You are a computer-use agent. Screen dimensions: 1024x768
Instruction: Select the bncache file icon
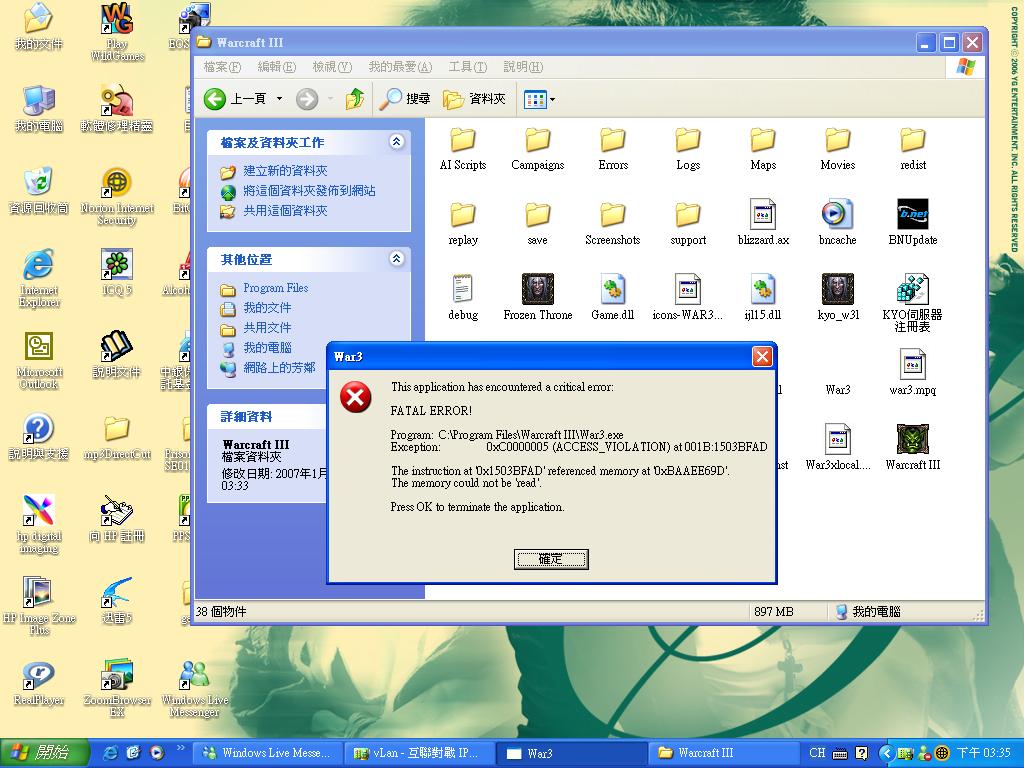838,214
